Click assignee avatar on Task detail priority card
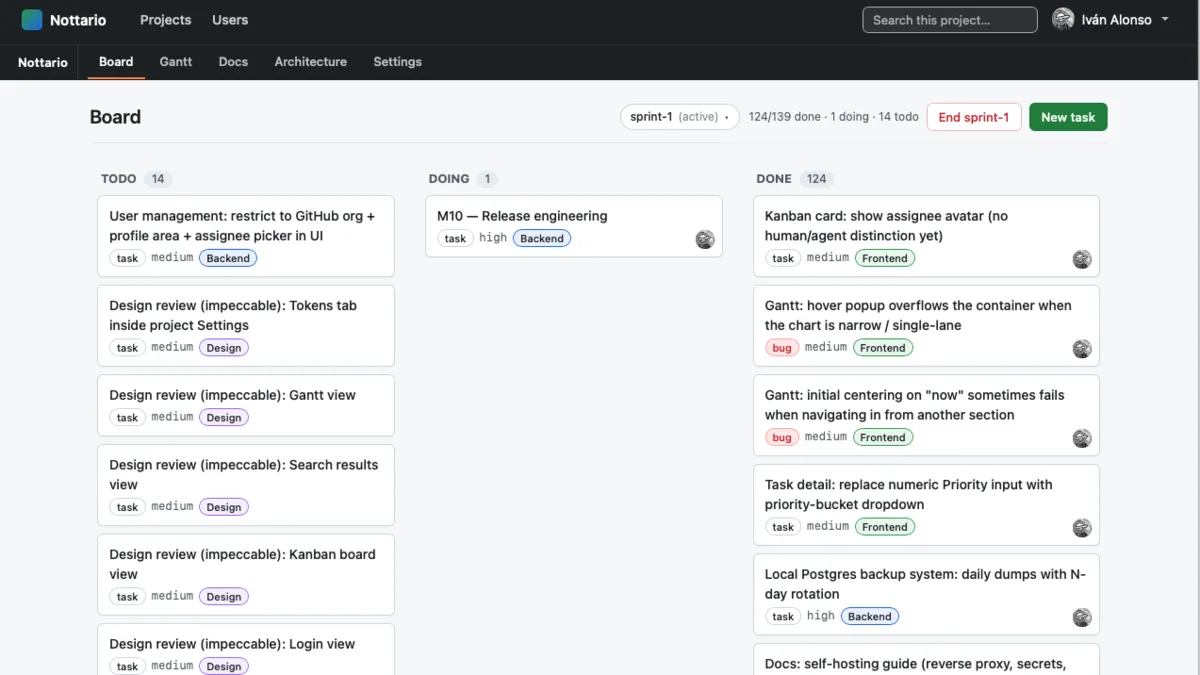This screenshot has width=1200, height=675. (1082, 528)
